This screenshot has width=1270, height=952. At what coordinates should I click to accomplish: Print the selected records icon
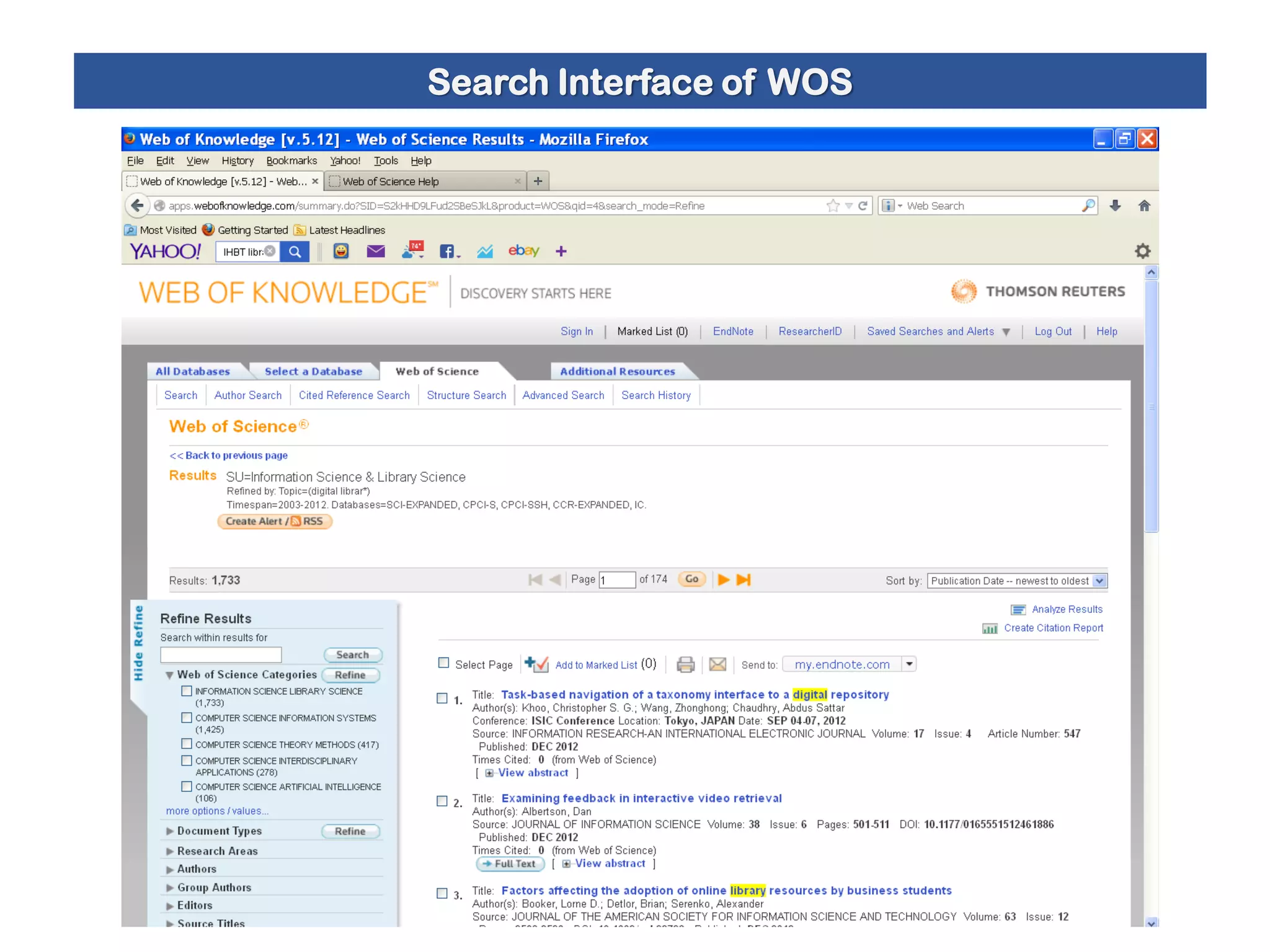pos(685,664)
